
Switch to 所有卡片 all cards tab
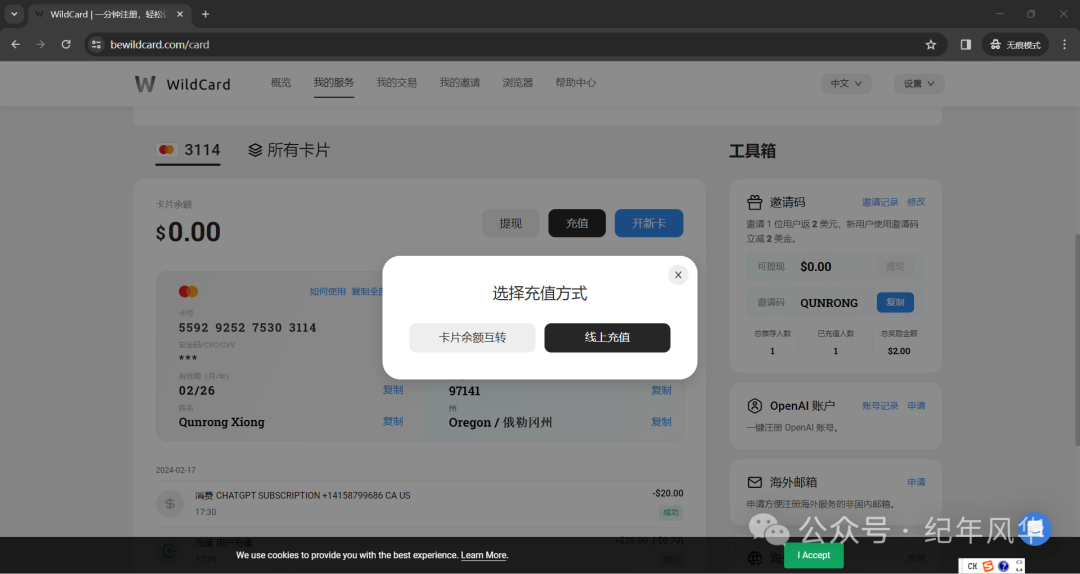coord(288,150)
